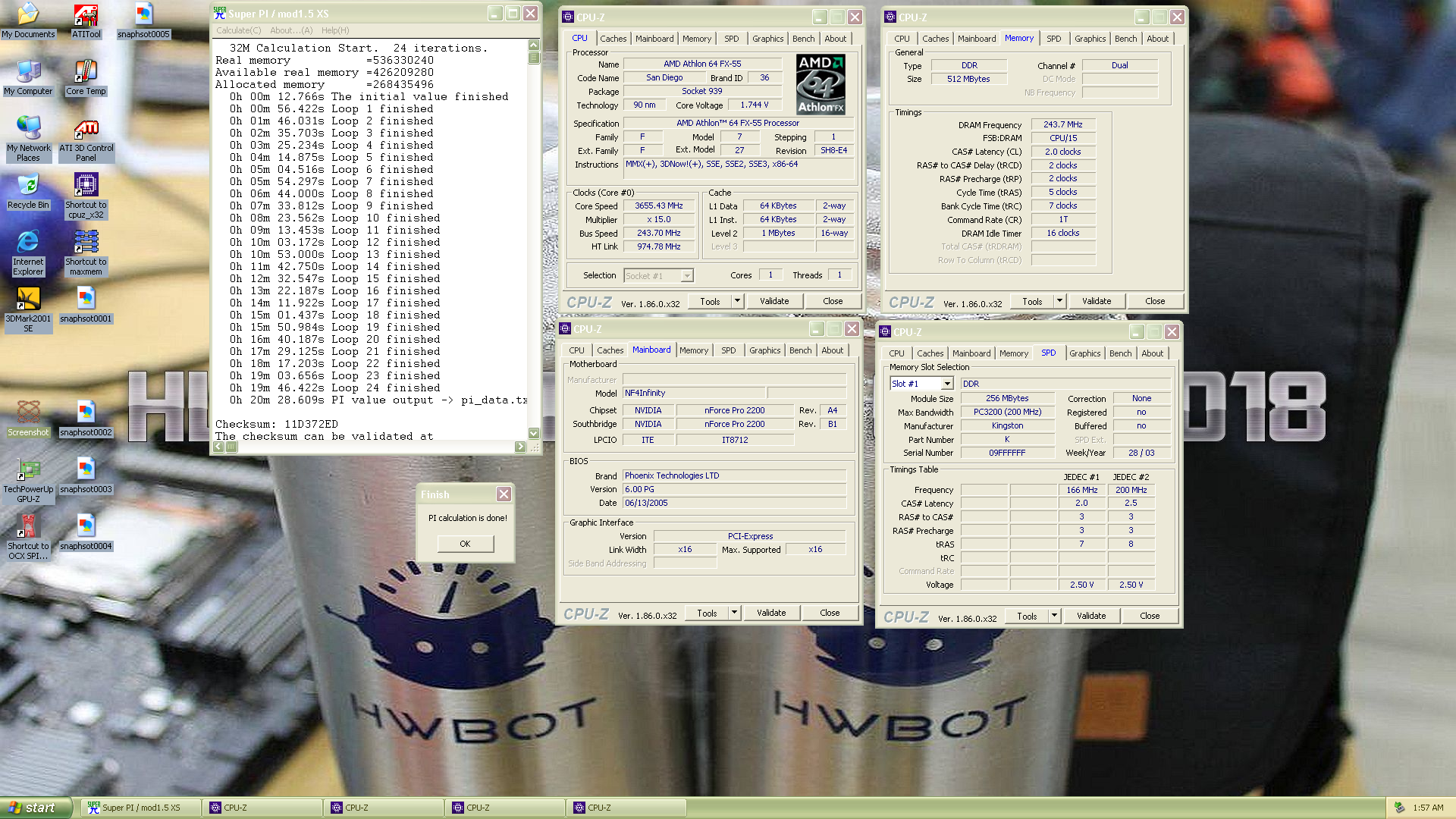Click DRAM Frequency value 243.7 MHz

point(1063,124)
